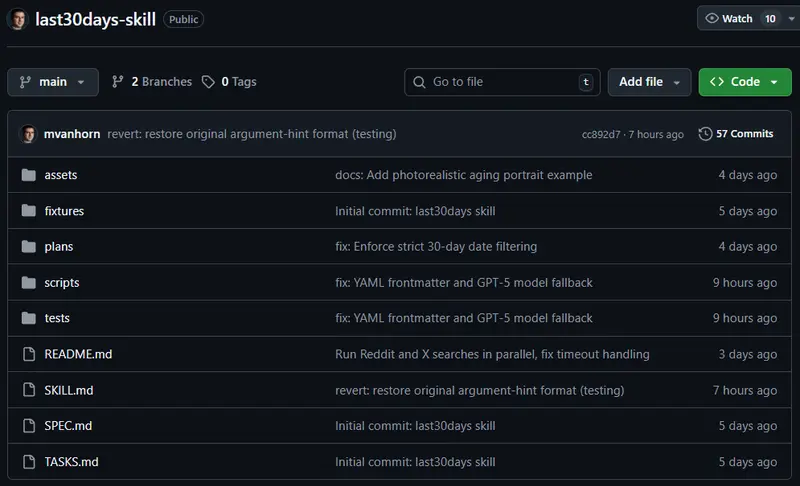Image resolution: width=800 pixels, height=486 pixels.
Task: Expand the Add file dropdown
Action: click(x=649, y=82)
